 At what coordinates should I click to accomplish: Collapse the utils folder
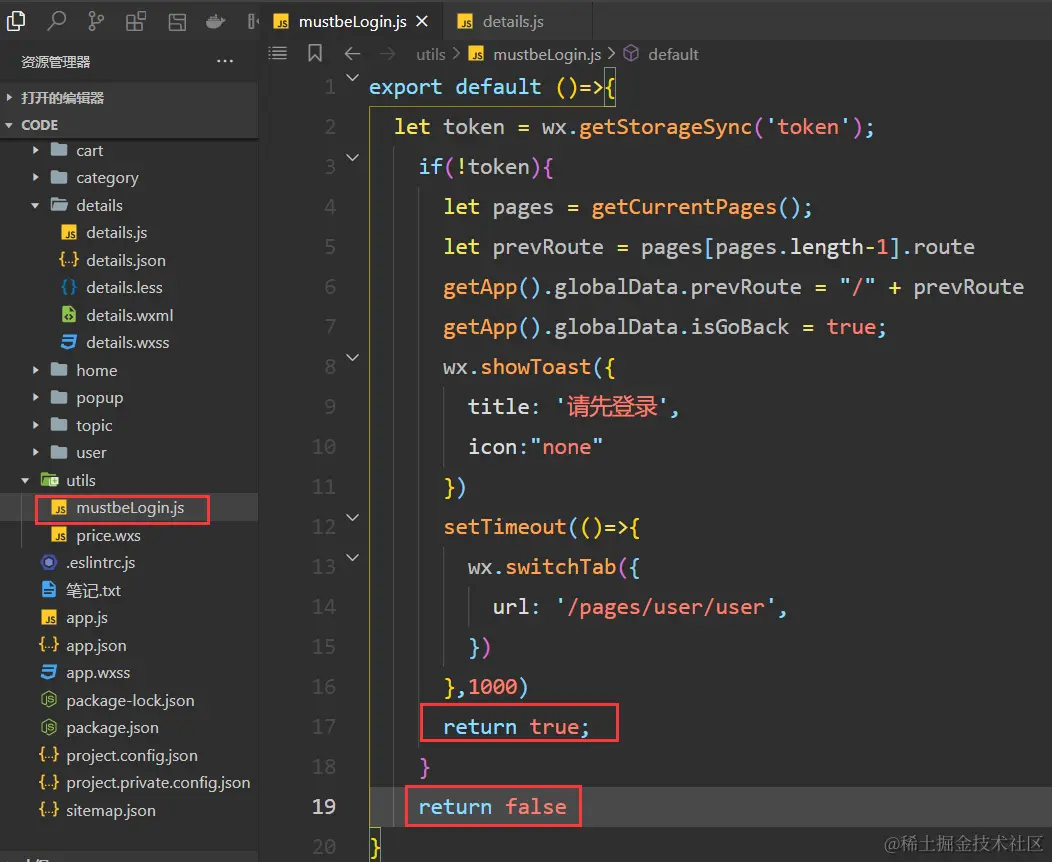click(x=129, y=480)
